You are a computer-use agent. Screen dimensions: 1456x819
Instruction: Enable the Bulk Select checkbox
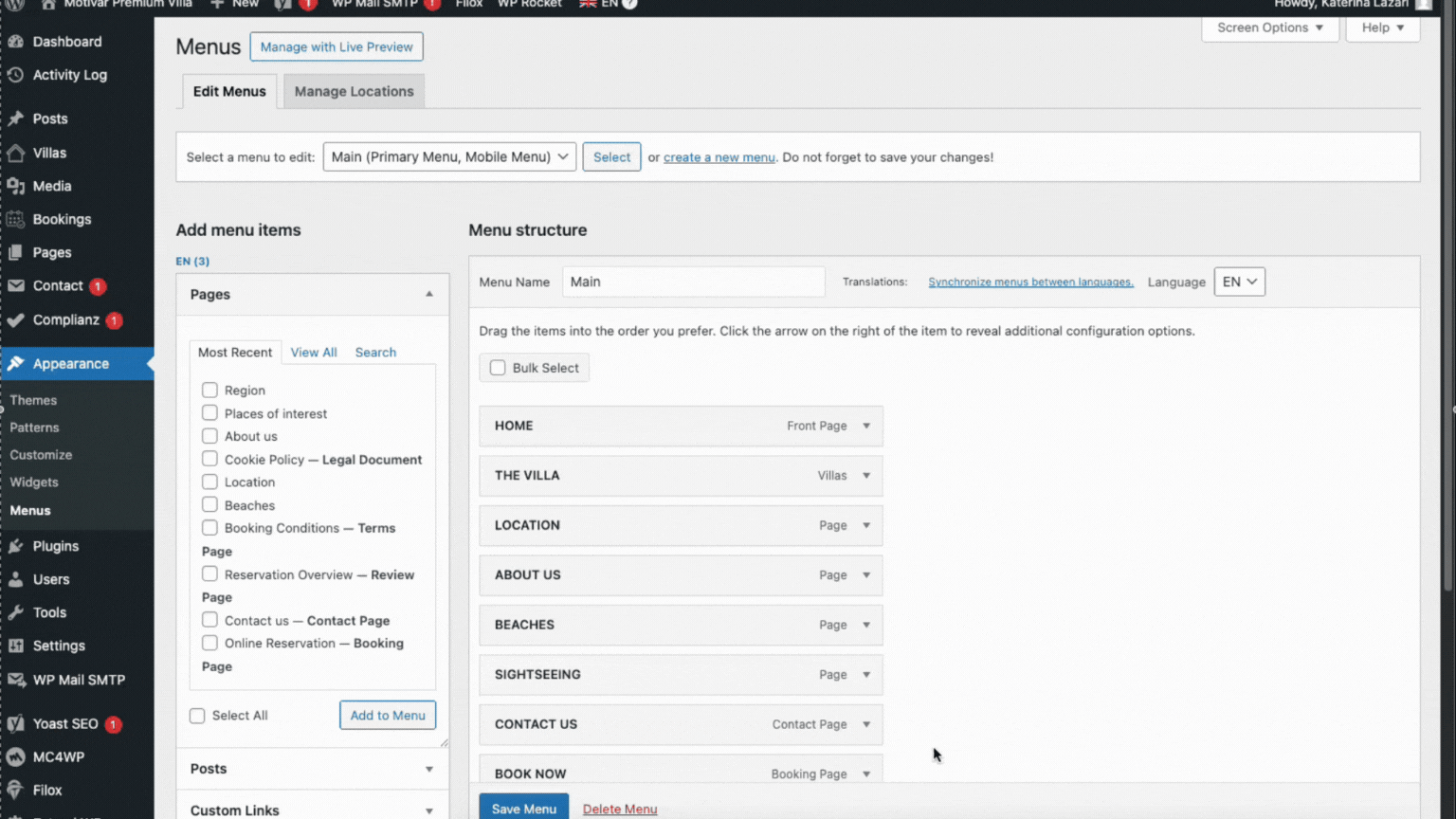coord(498,368)
